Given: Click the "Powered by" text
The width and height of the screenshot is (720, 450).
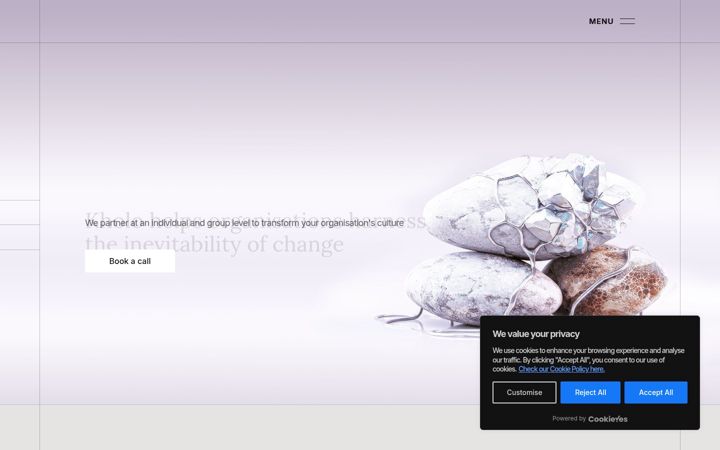Looking at the screenshot, I should pyautogui.click(x=569, y=419).
